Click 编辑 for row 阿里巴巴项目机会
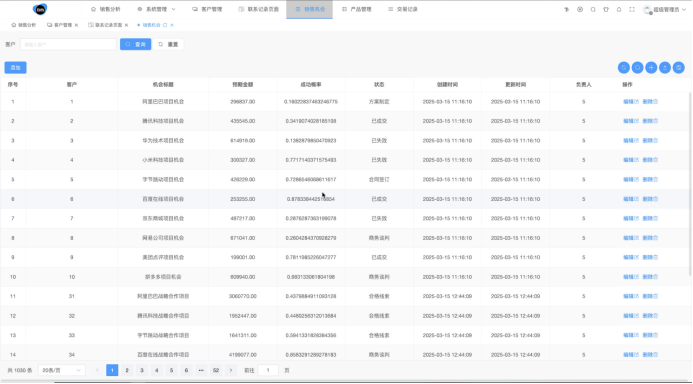 tap(631, 102)
